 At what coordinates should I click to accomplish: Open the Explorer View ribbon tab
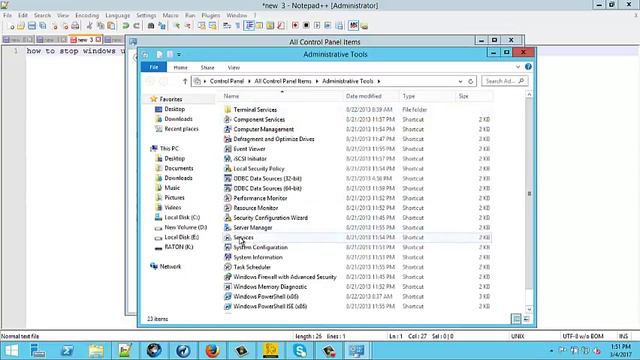[x=234, y=67]
